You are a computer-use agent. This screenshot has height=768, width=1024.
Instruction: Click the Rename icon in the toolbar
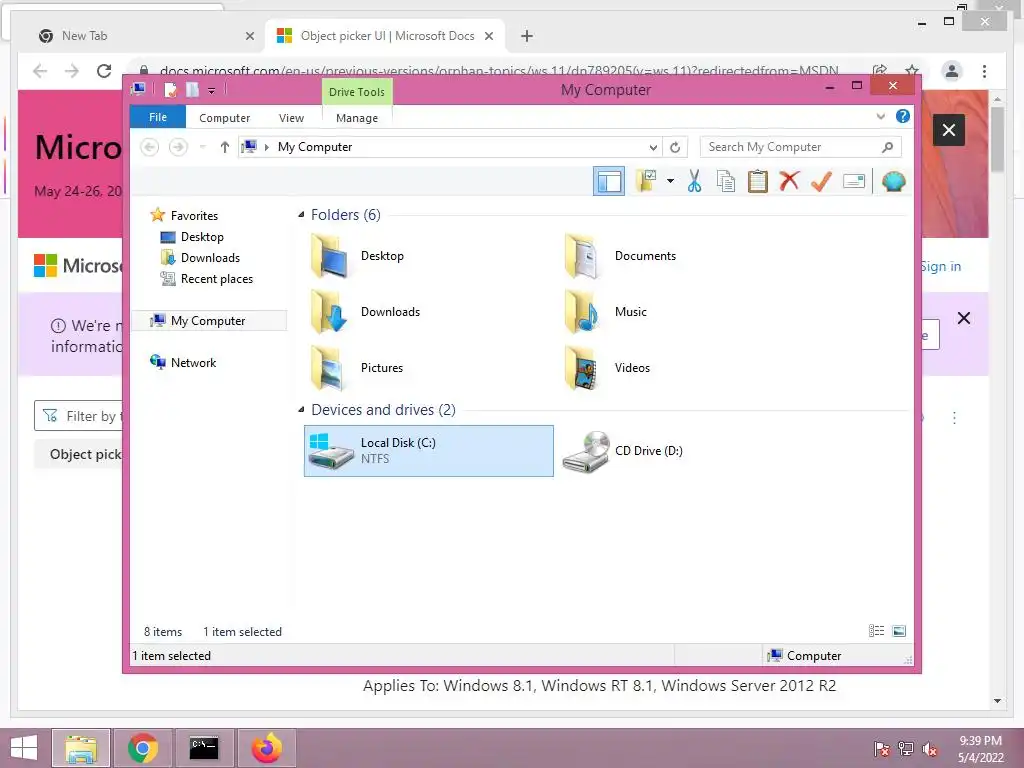[854, 181]
